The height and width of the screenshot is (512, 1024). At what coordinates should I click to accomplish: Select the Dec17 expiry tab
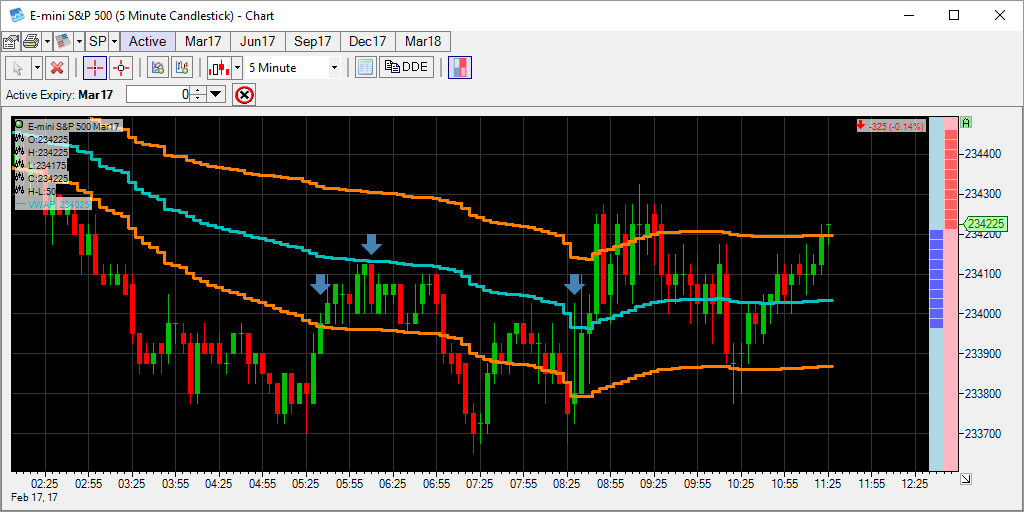click(x=367, y=41)
